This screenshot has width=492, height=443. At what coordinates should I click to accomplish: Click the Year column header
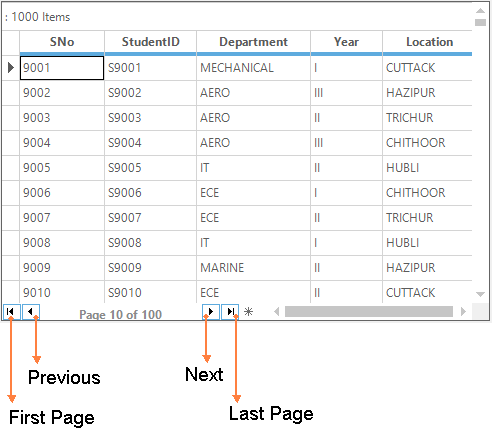point(346,42)
